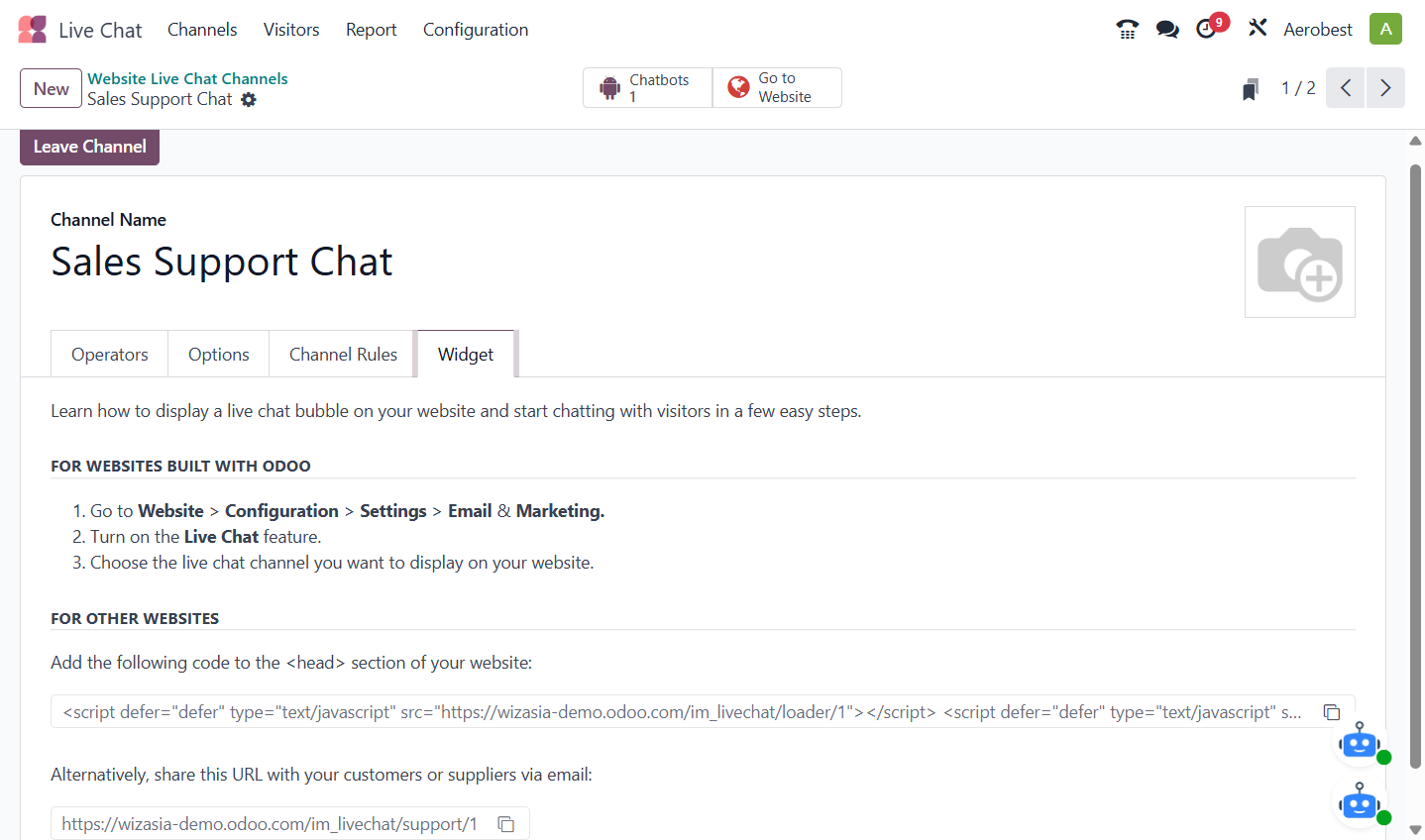Image resolution: width=1425 pixels, height=840 pixels.
Task: Open the Live Chat app home icon
Action: 33,30
